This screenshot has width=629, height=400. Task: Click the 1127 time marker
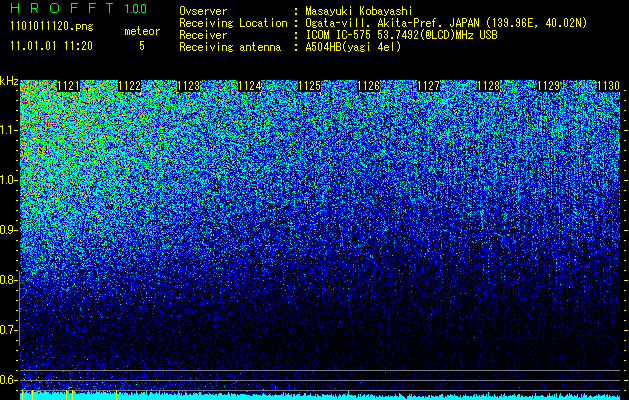(x=428, y=86)
